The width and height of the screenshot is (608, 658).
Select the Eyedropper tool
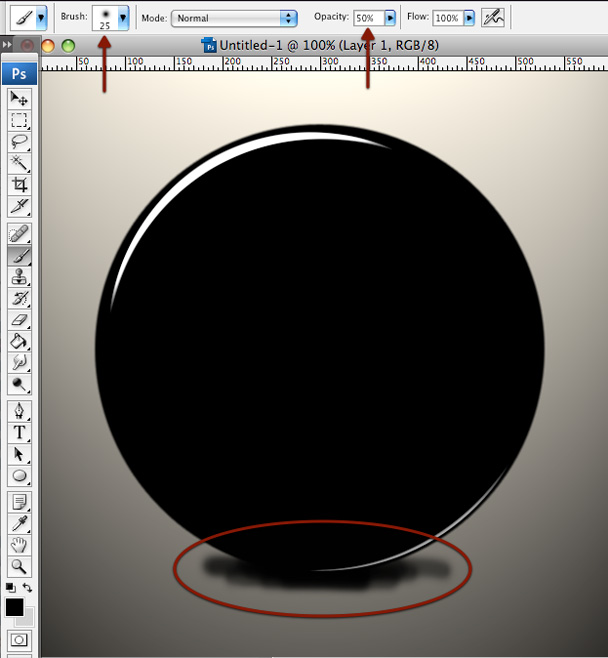pos(19,524)
